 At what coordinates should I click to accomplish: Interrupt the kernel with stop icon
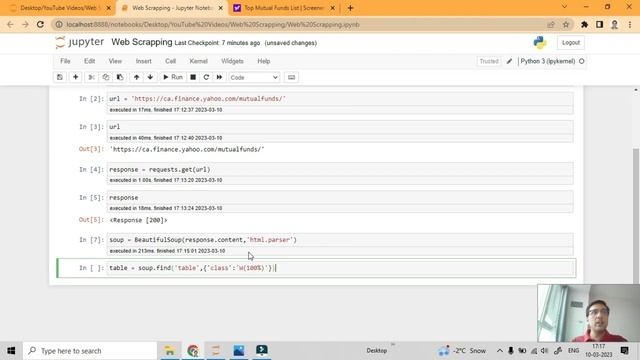click(193, 77)
